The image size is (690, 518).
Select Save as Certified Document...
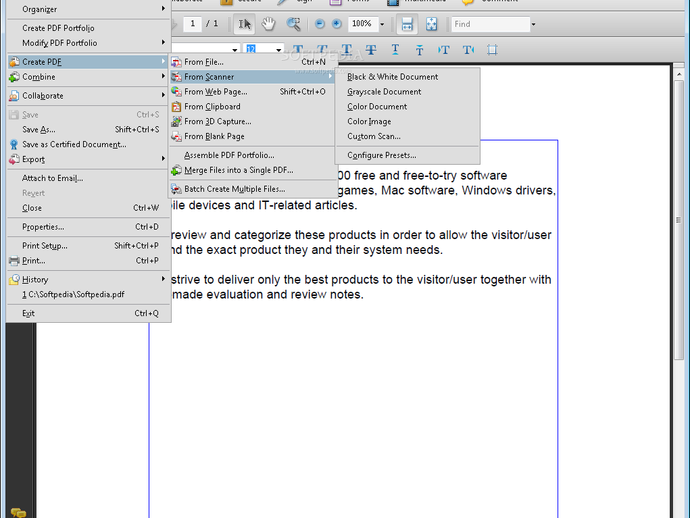click(x=88, y=144)
